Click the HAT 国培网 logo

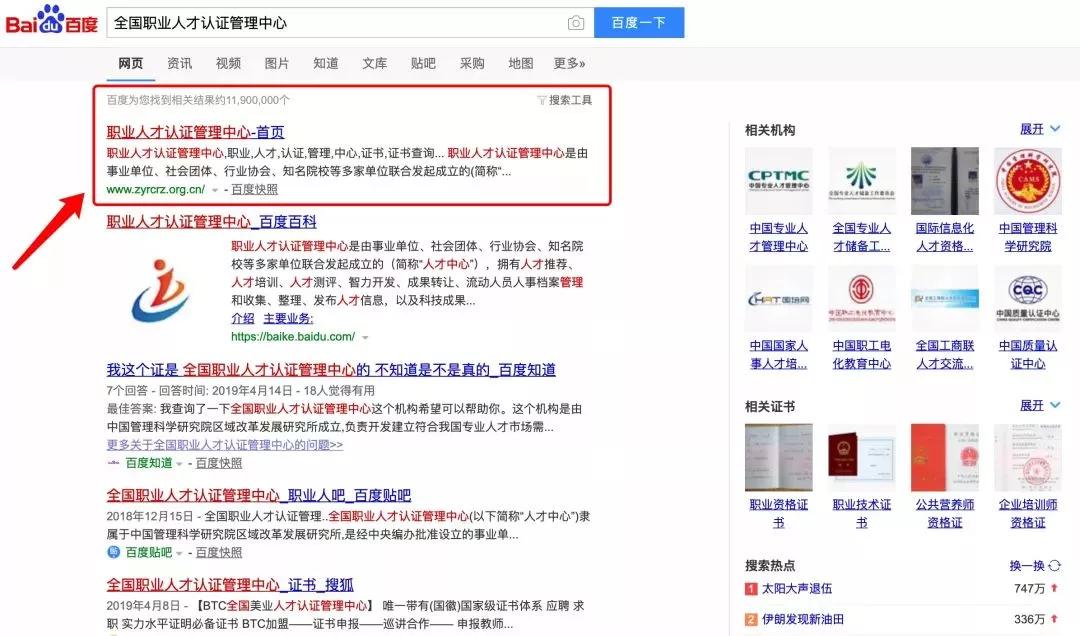(779, 299)
